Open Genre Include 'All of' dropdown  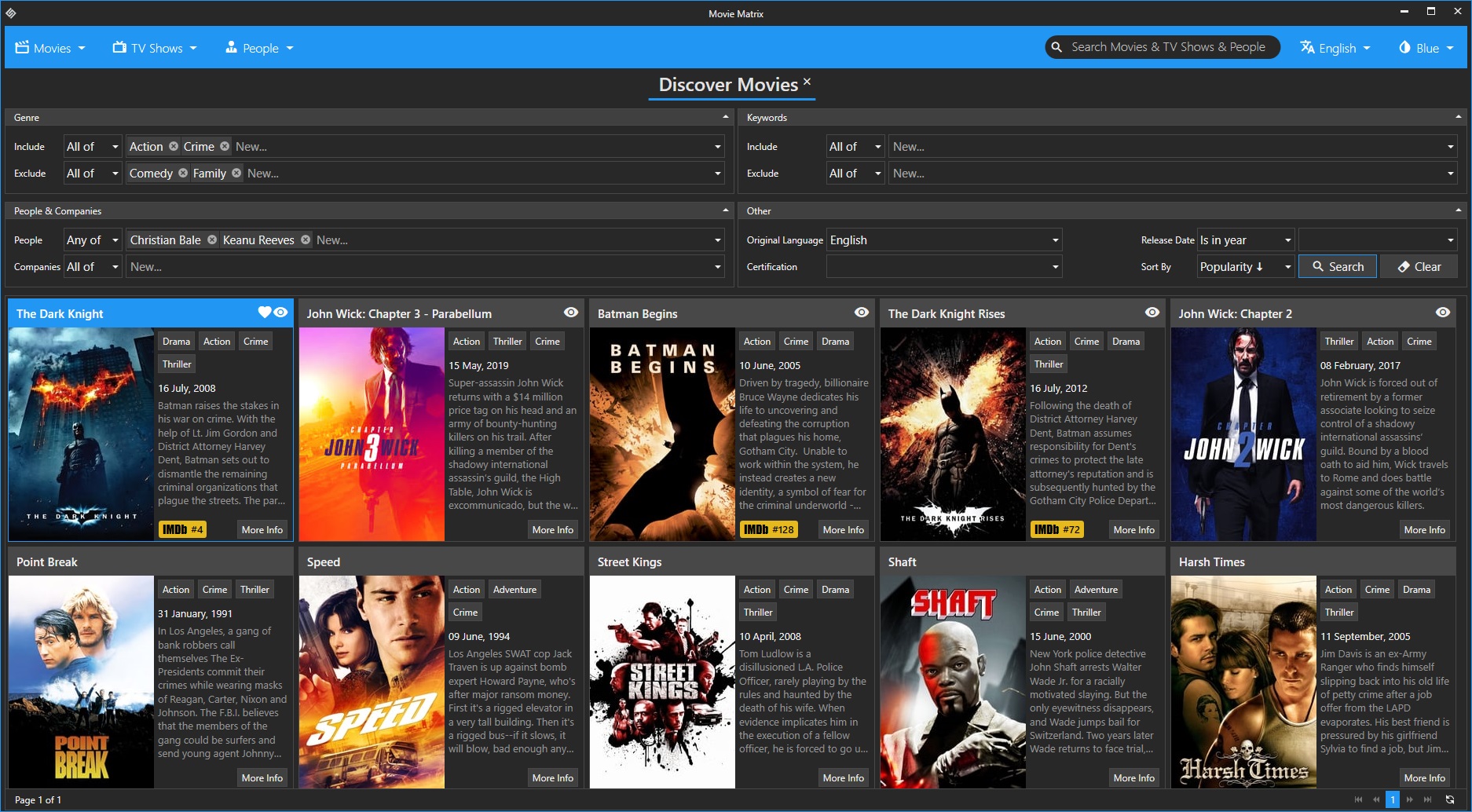point(93,146)
